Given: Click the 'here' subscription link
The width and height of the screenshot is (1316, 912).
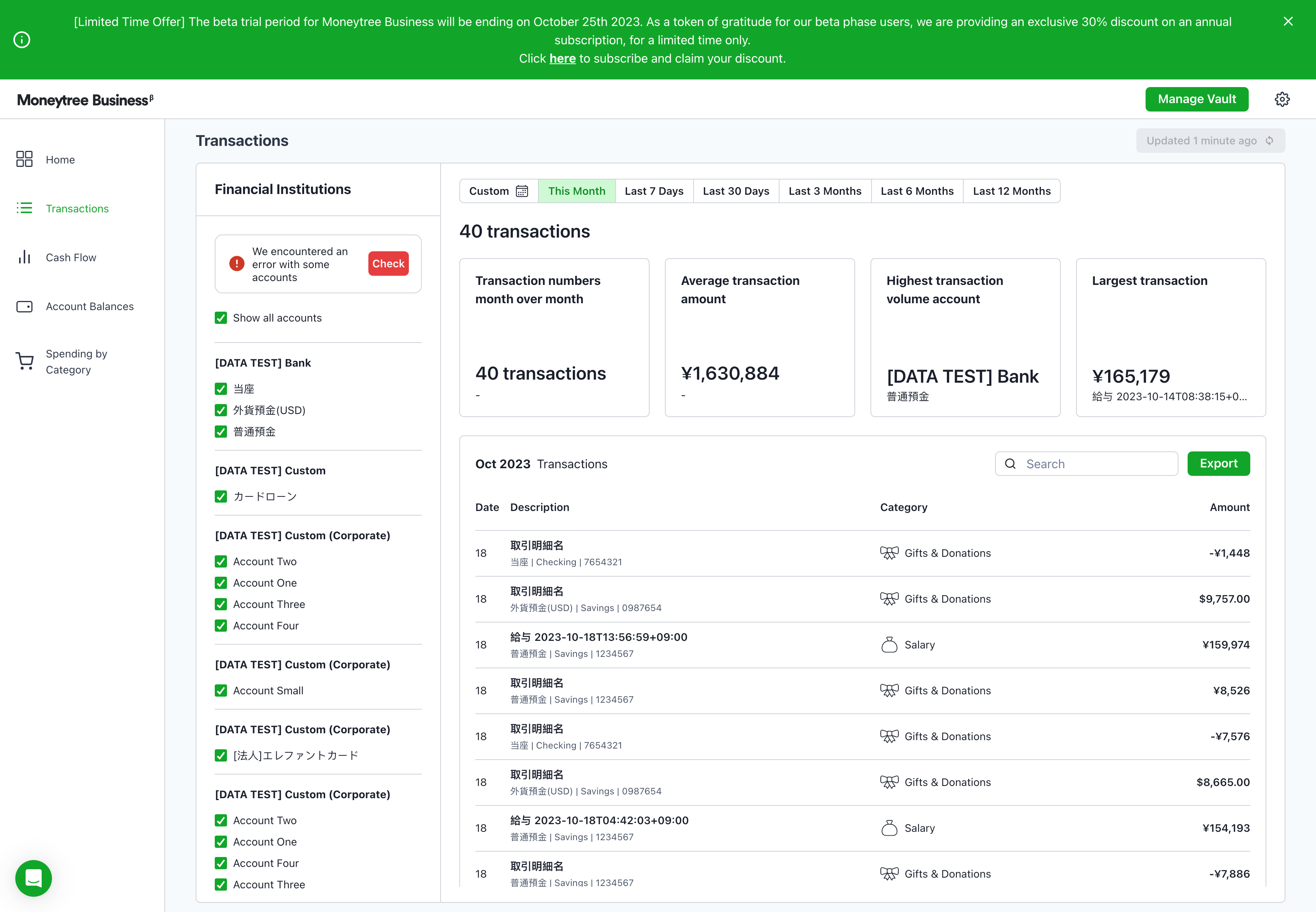Looking at the screenshot, I should pyautogui.click(x=562, y=58).
